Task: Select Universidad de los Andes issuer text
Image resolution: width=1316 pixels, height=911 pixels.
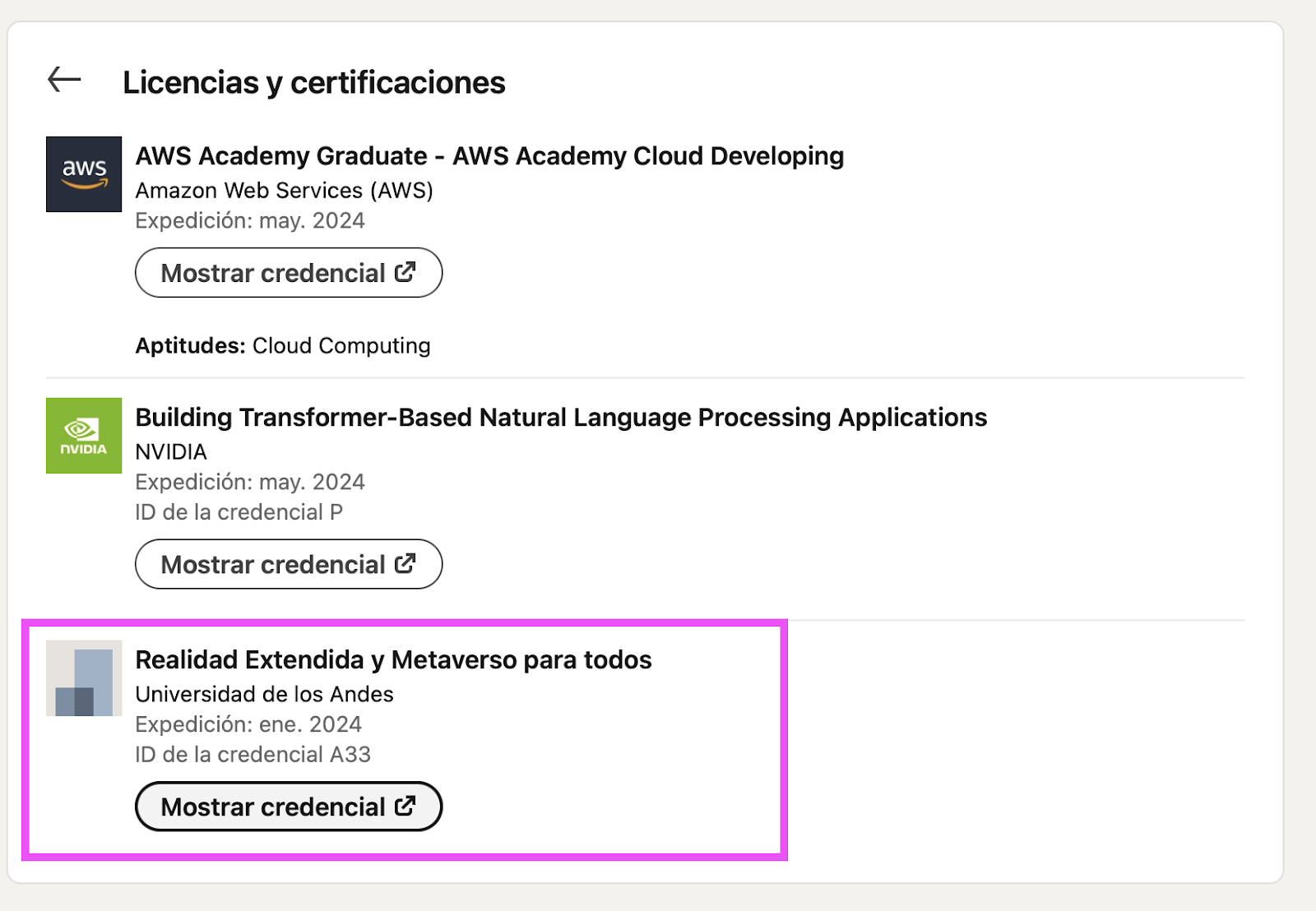Action: click(x=264, y=695)
